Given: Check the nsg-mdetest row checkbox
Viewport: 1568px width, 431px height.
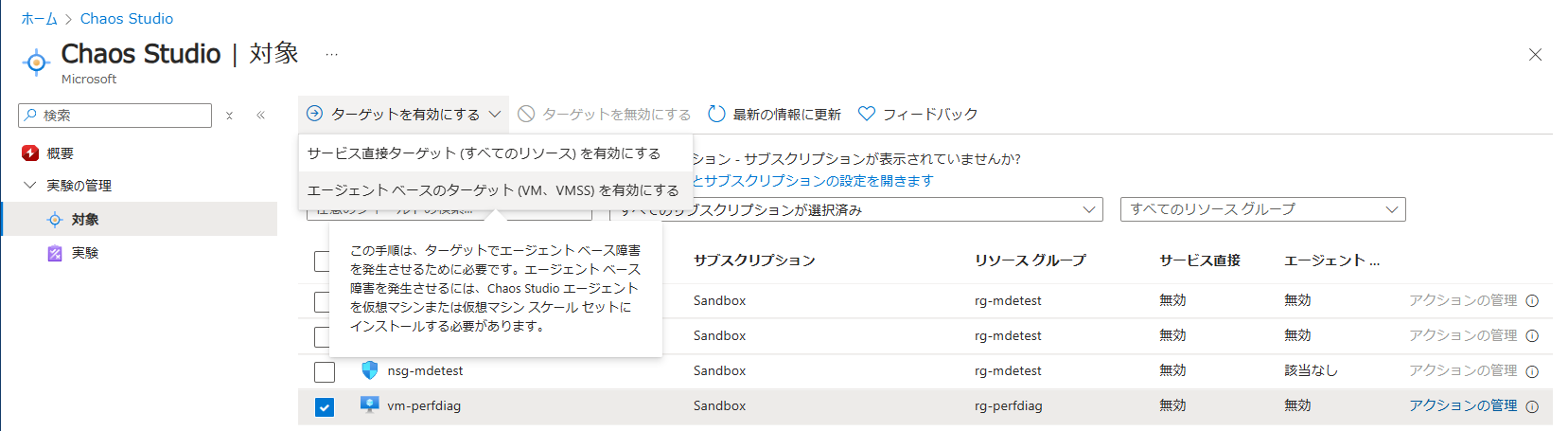Looking at the screenshot, I should click(x=325, y=371).
